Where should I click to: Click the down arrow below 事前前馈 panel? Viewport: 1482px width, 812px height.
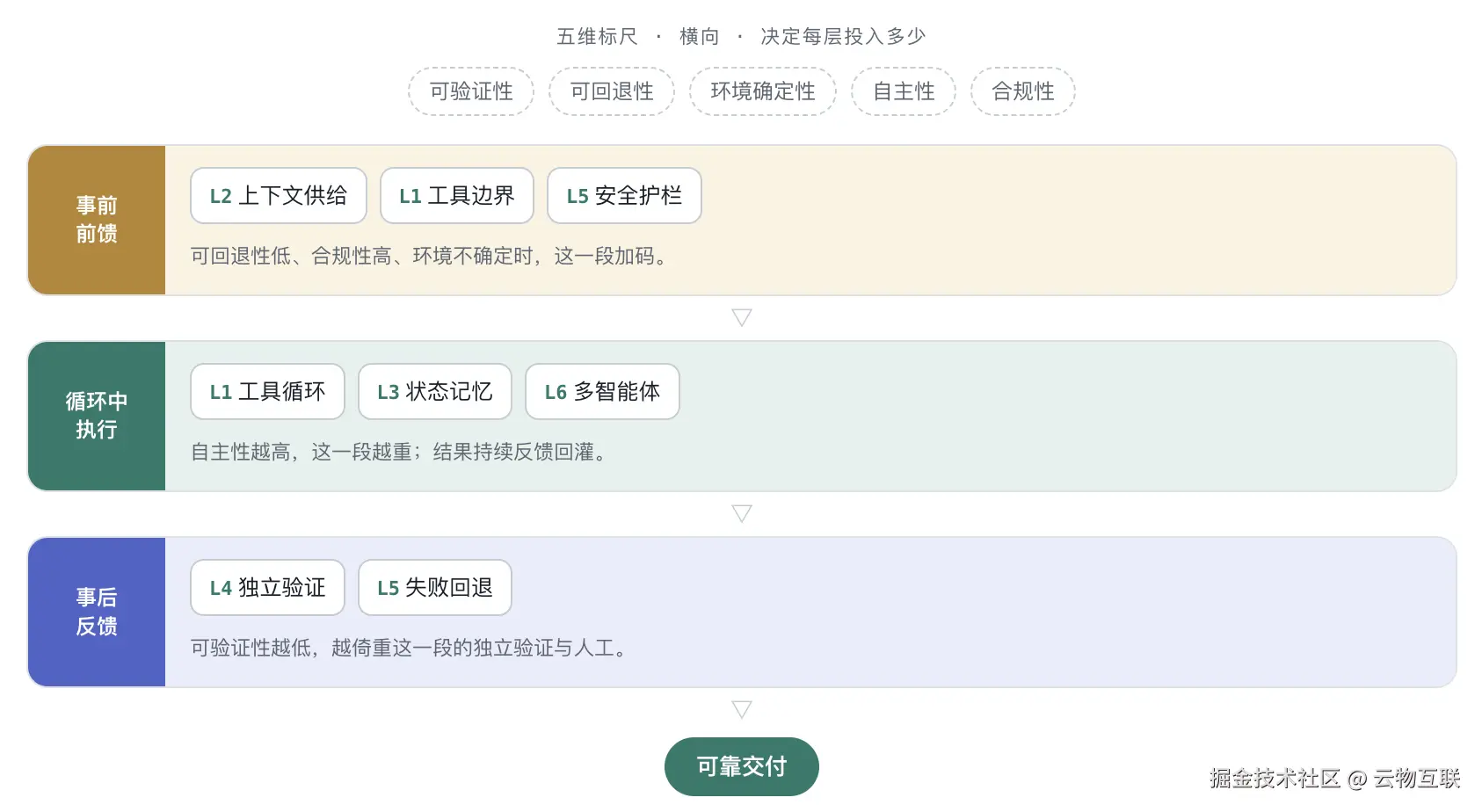click(x=742, y=317)
